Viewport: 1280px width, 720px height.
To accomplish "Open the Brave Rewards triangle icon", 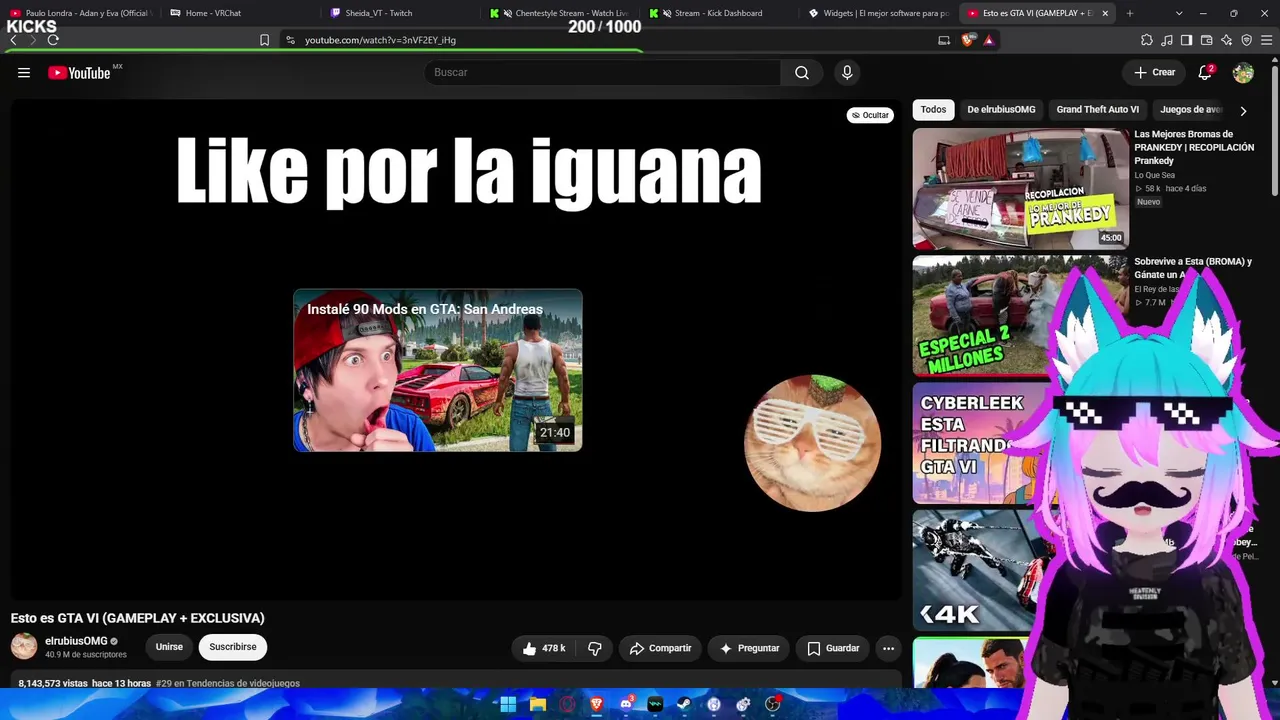I will (x=988, y=40).
